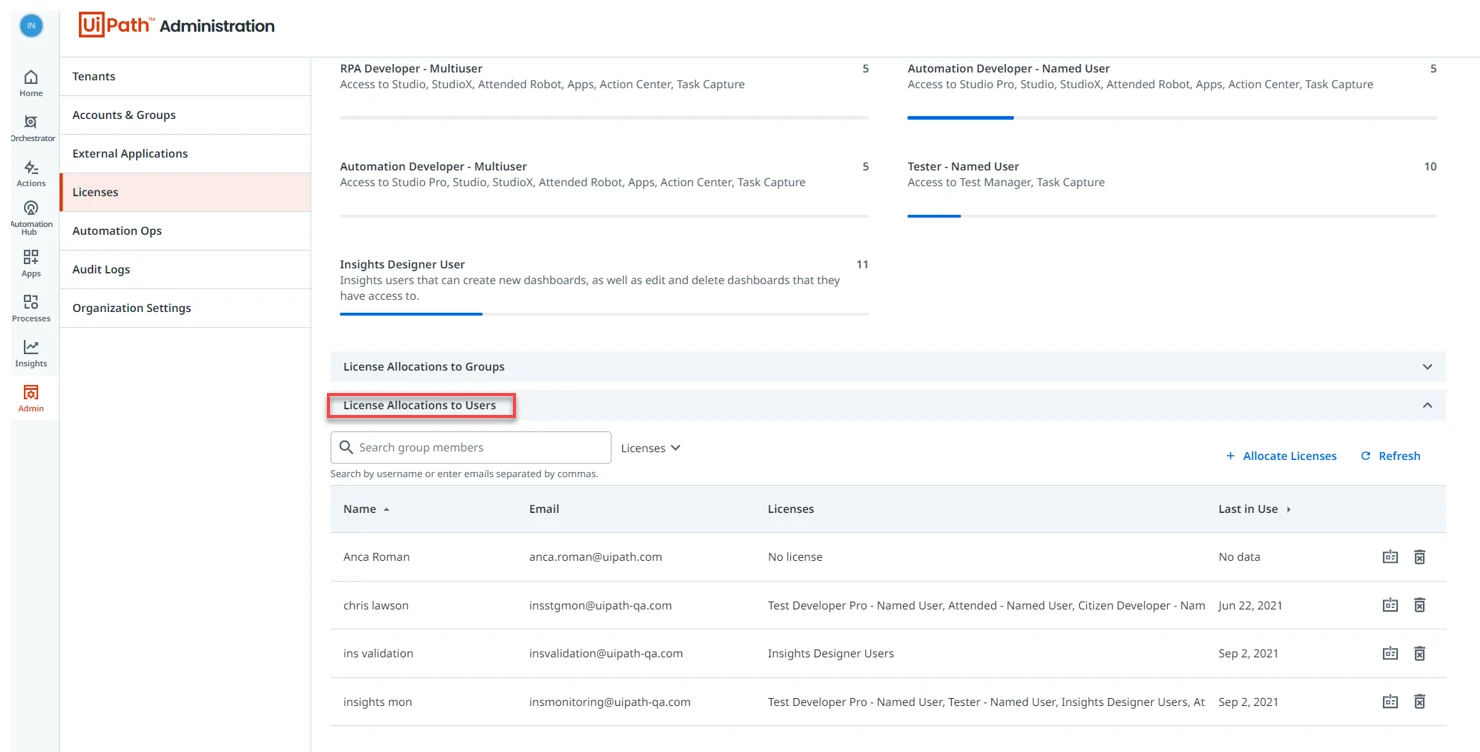Click the search magnifier icon

point(346,447)
